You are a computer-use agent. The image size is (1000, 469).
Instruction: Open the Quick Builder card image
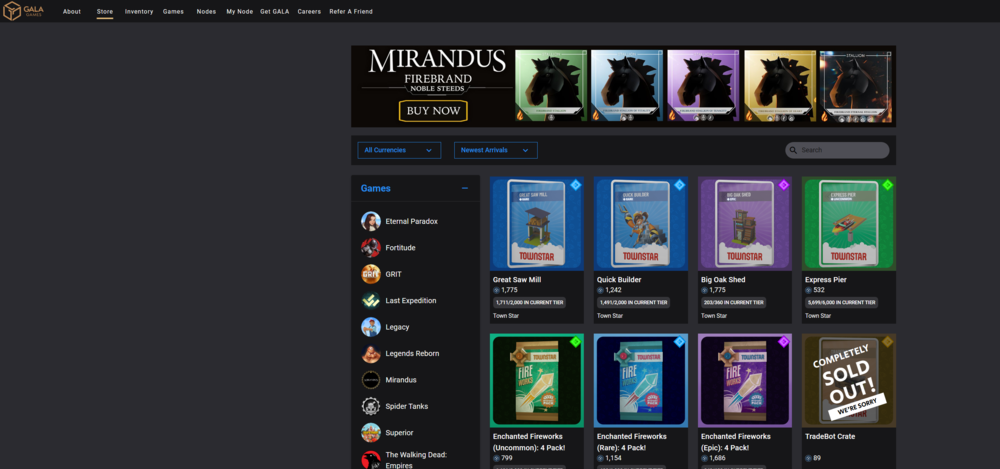click(641, 224)
